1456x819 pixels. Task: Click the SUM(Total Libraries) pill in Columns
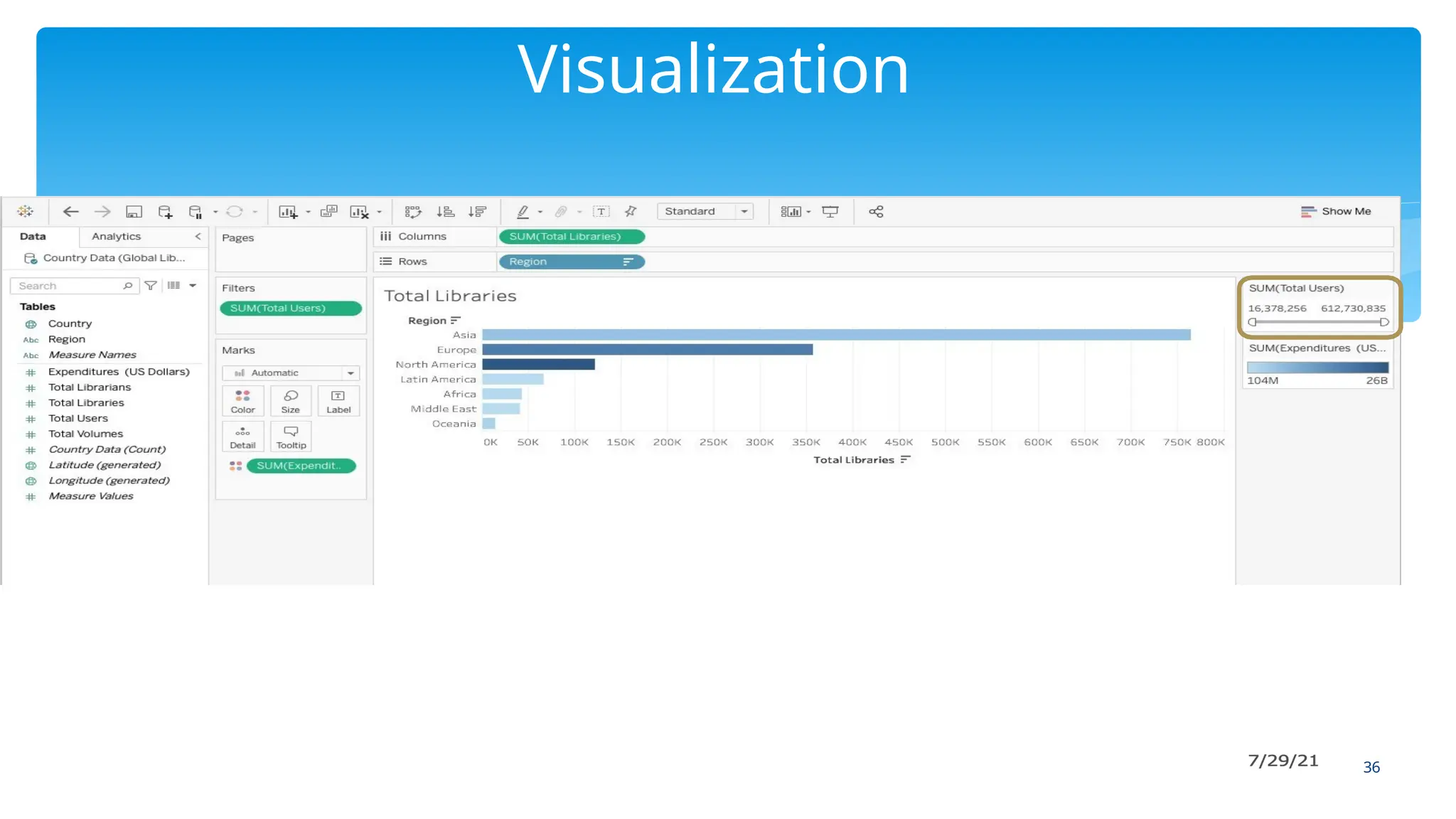tap(572, 237)
